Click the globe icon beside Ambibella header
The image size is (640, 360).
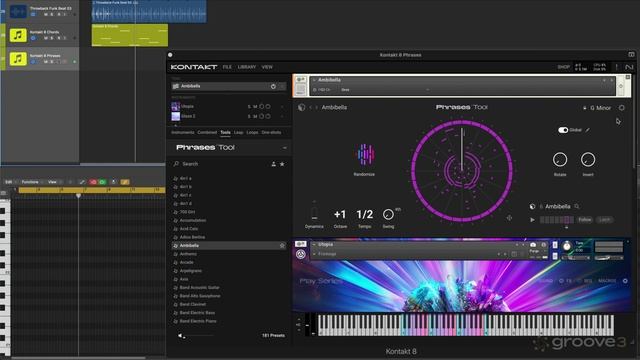click(x=302, y=107)
